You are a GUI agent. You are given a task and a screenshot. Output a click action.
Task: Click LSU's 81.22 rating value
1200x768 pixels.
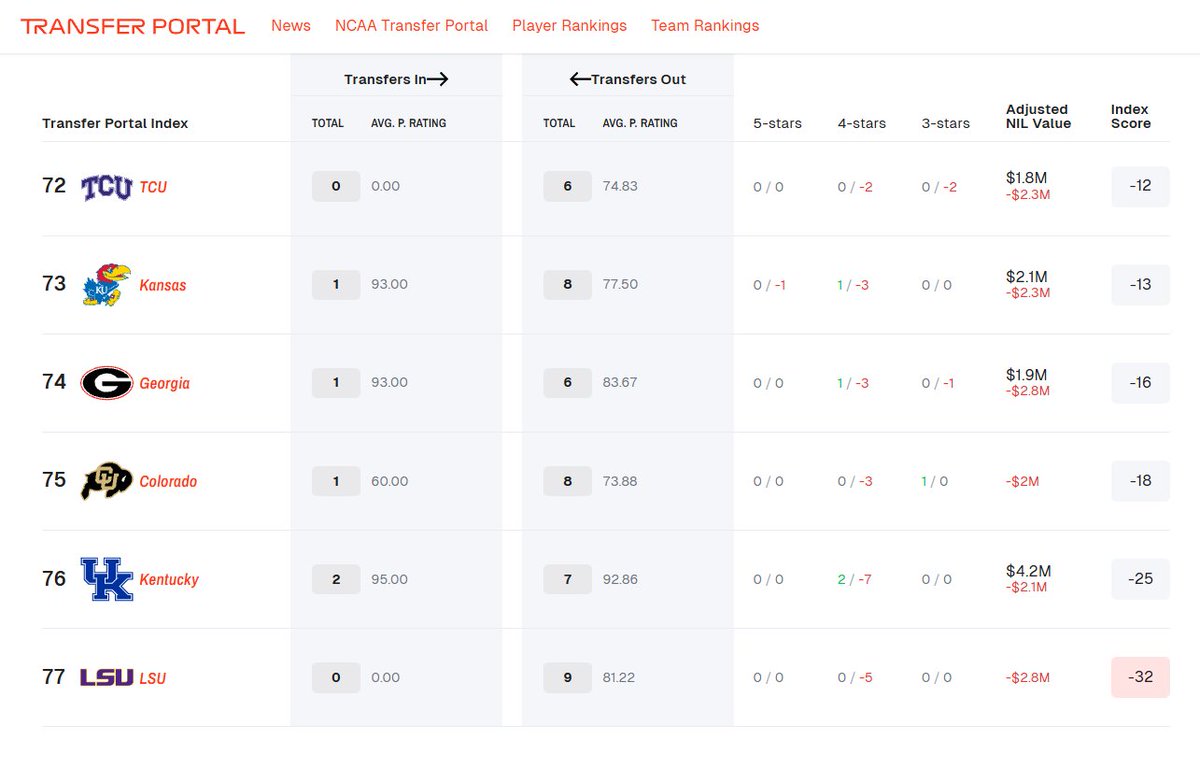[619, 677]
